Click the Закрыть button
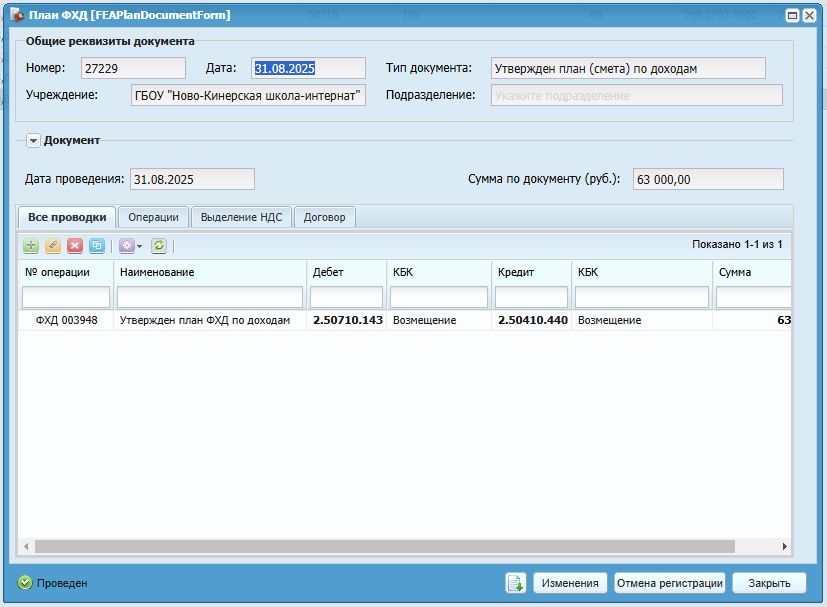 click(770, 583)
